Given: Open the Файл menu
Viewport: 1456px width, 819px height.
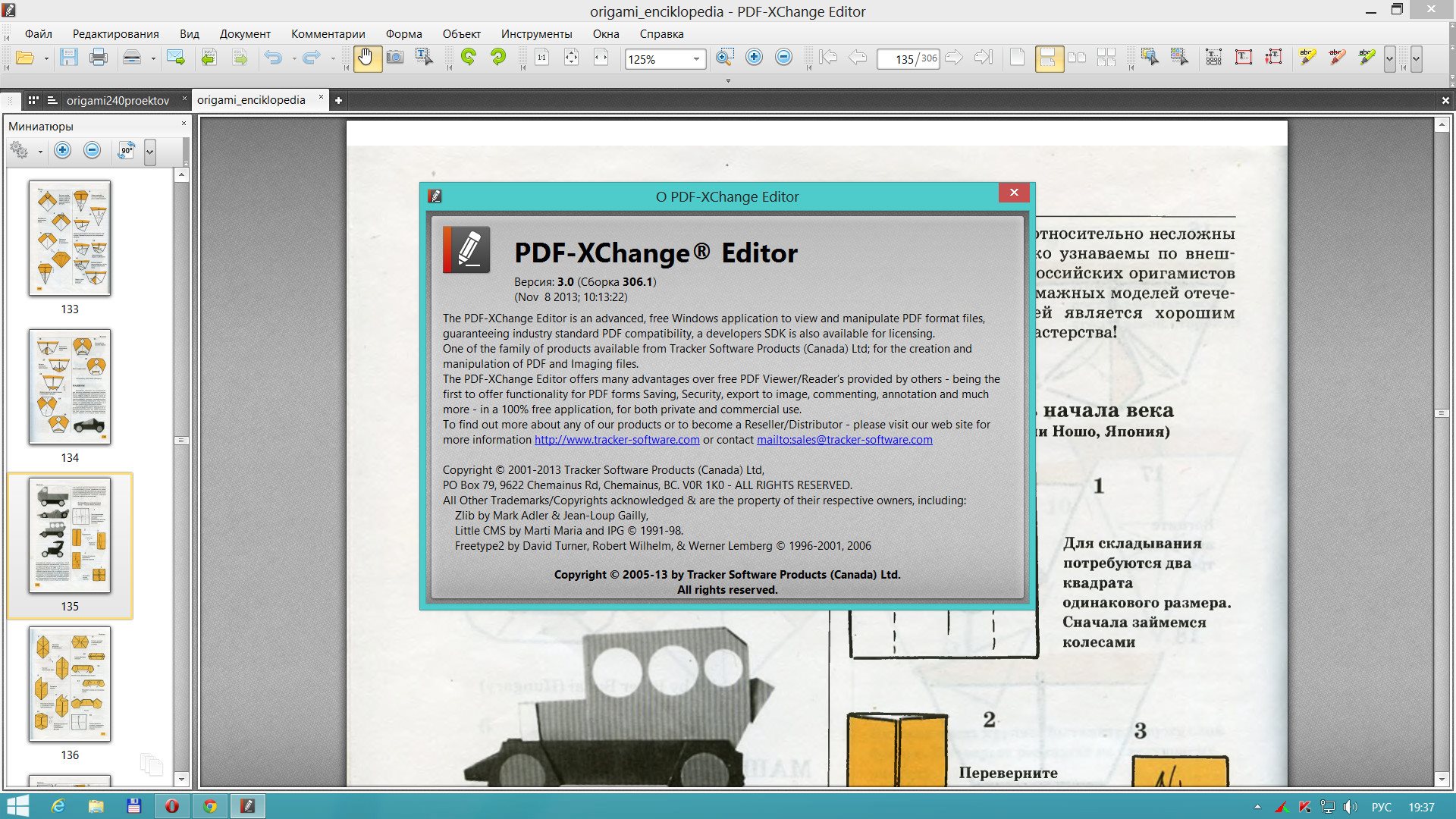Looking at the screenshot, I should (38, 34).
